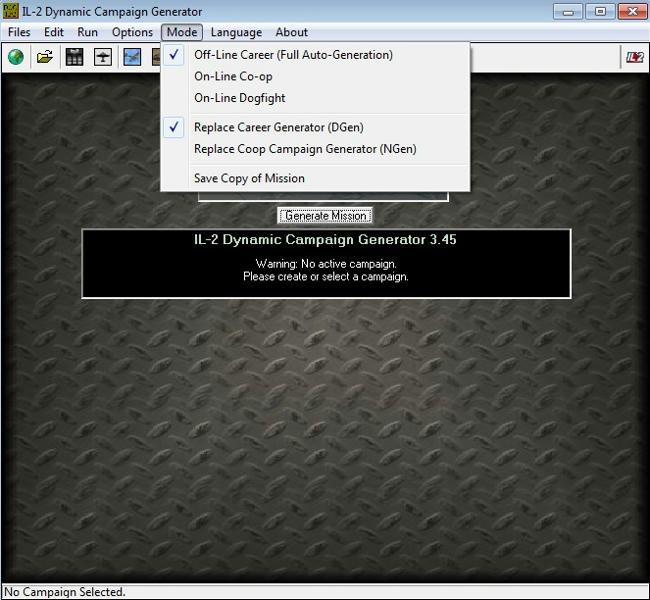Image resolution: width=650 pixels, height=600 pixels.
Task: Click the green globe toolbar icon
Action: coord(16,57)
